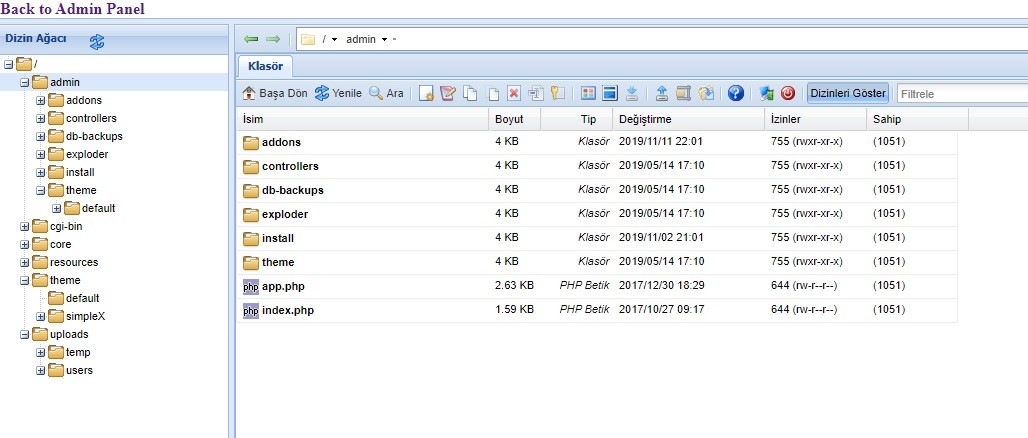This screenshot has height=438, width=1028.
Task: Go forward using the green right arrow
Action: pos(273,39)
